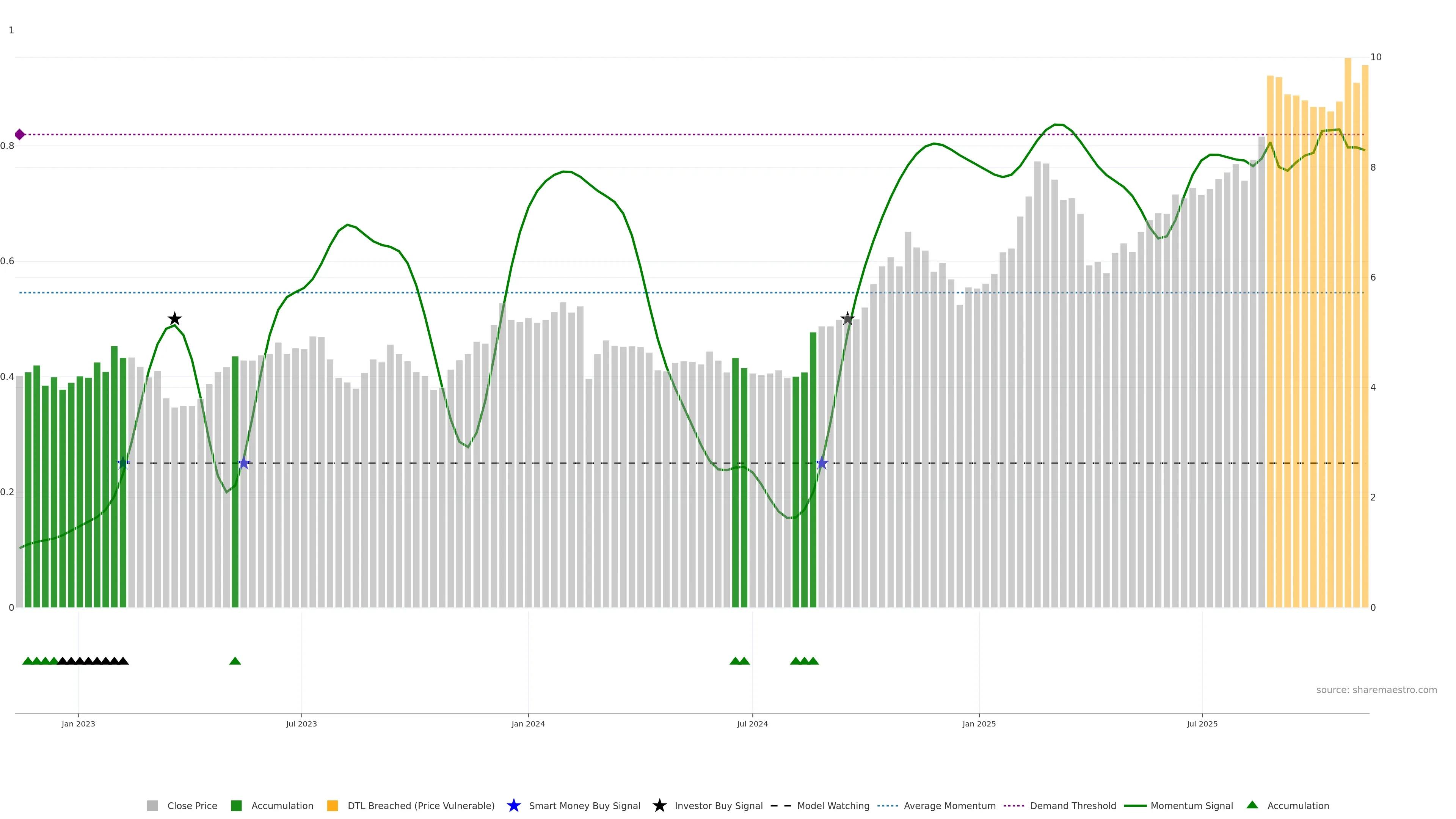
Task: Click the green triangle icon in legend
Action: point(1252,805)
